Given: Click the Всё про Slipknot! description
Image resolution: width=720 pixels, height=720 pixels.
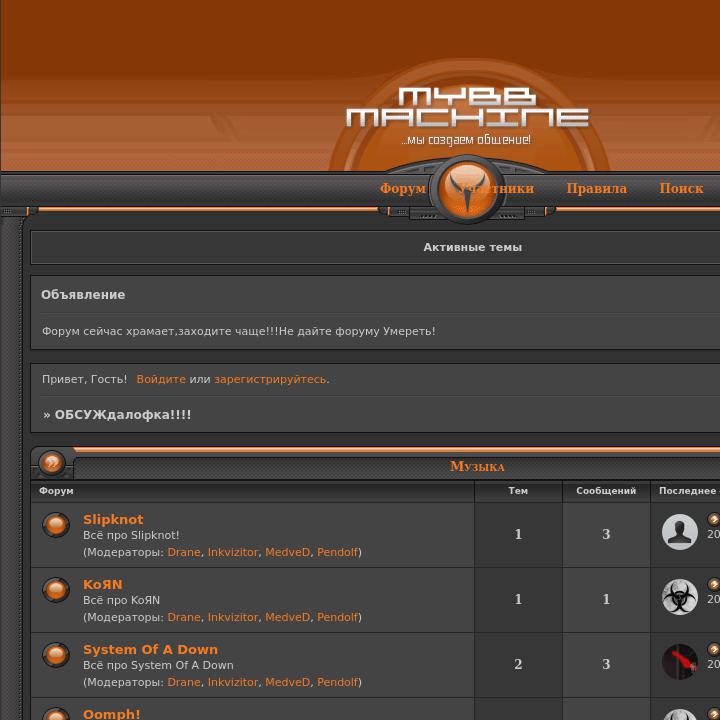Looking at the screenshot, I should [131, 535].
